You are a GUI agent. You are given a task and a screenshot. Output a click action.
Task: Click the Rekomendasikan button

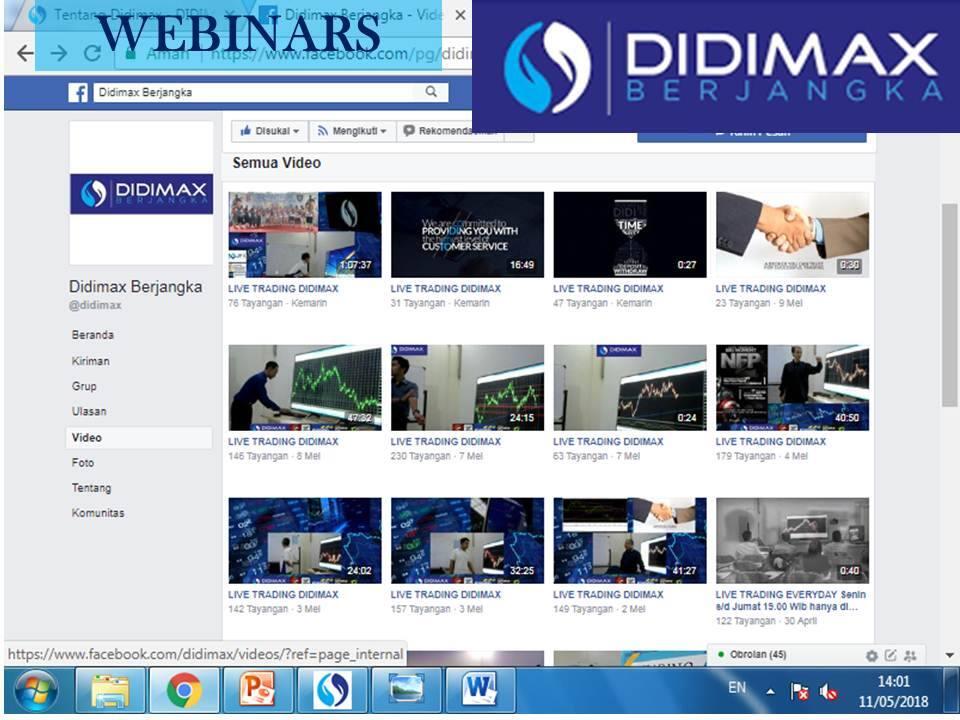tap(451, 131)
